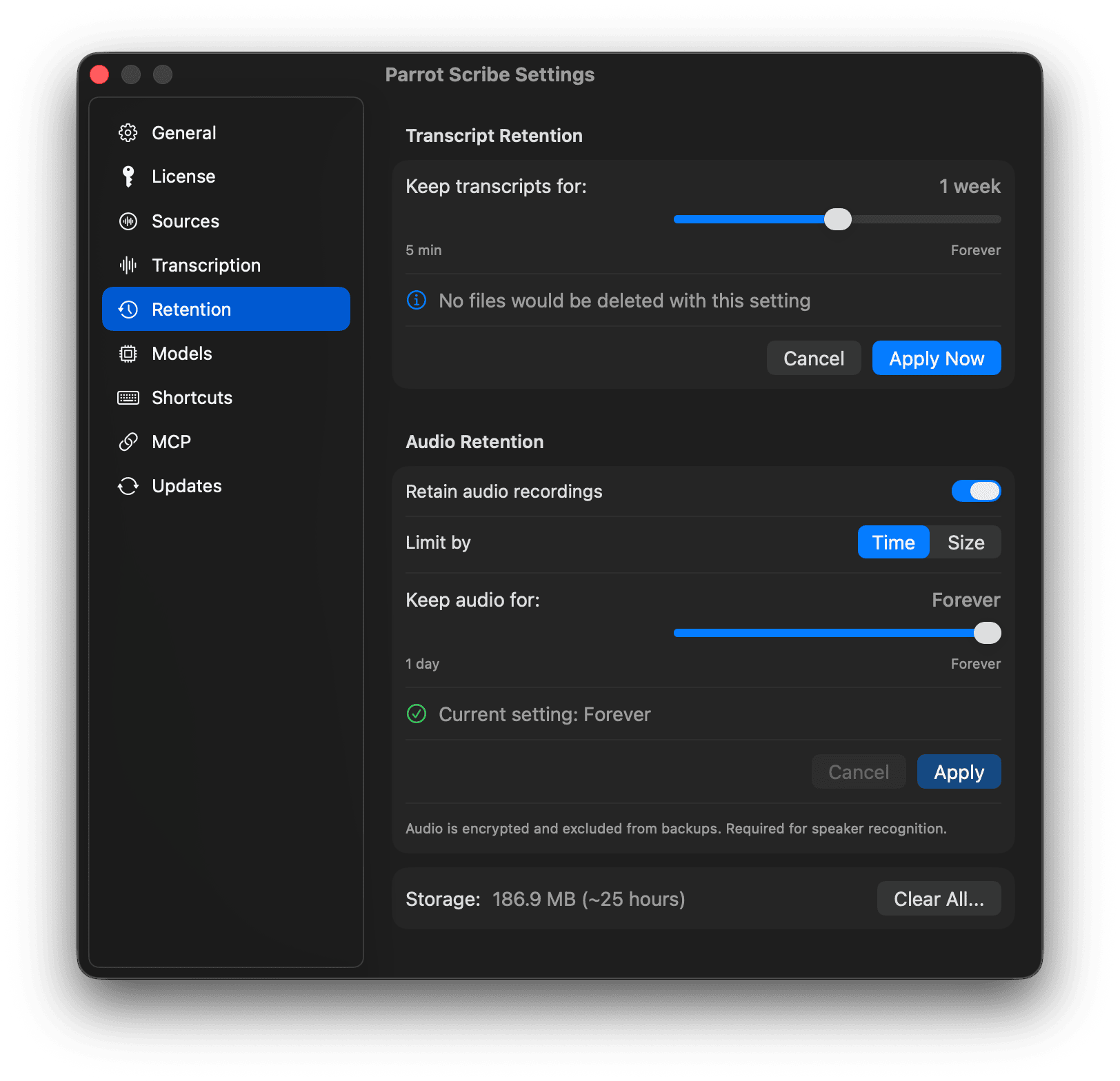The height and width of the screenshot is (1081, 1120).
Task: Select Time in the Limit by control
Action: [x=893, y=542]
